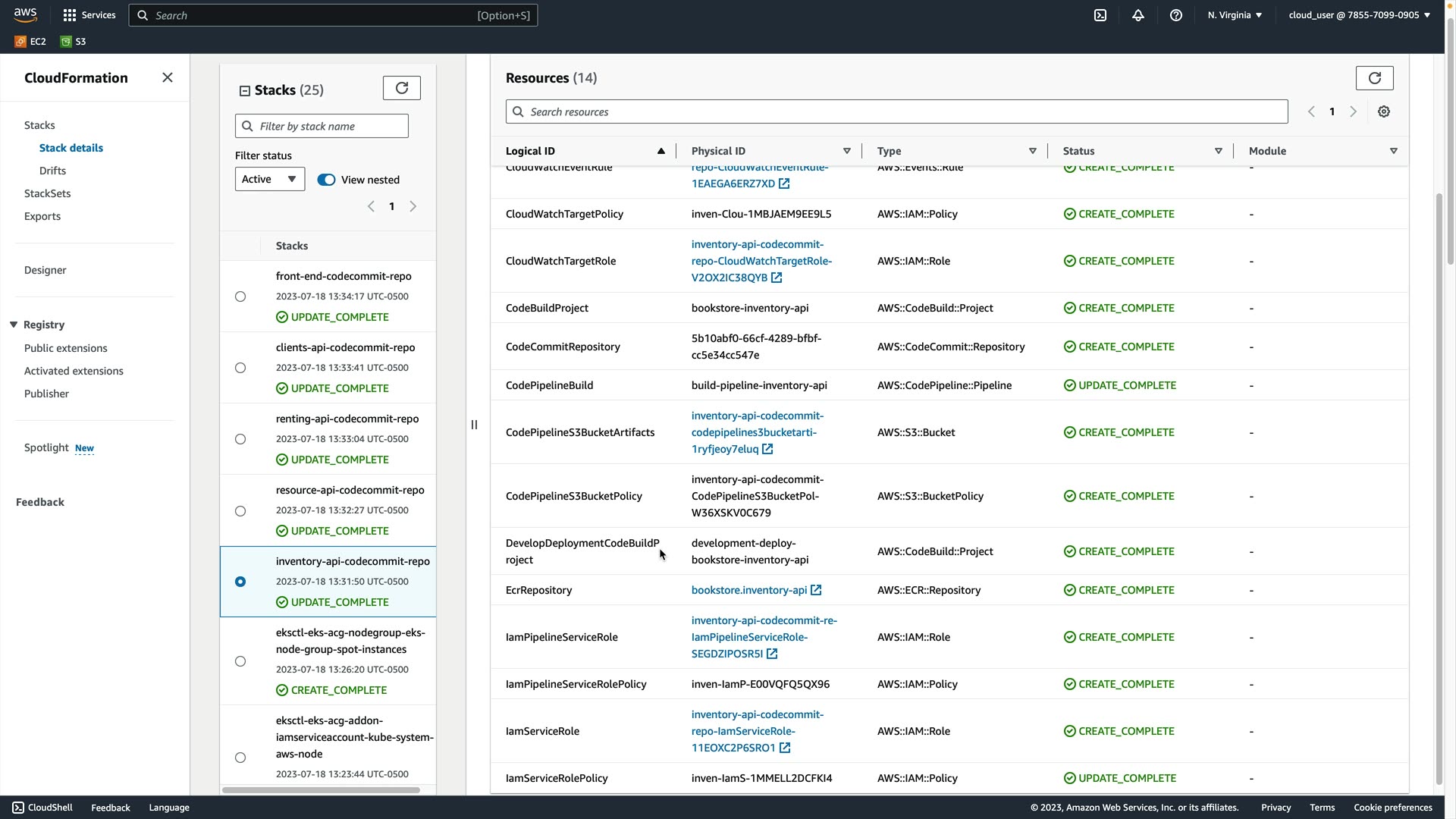1456x819 pixels.
Task: Open Exports in the sidebar
Action: (x=42, y=216)
